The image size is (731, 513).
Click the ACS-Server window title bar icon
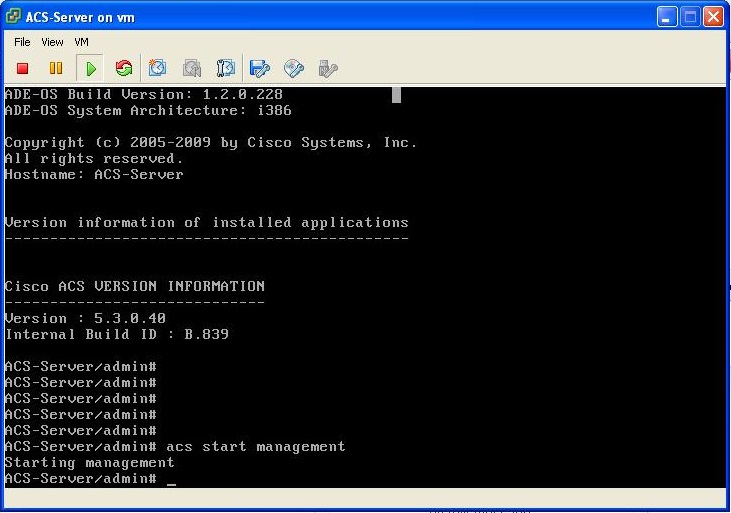[14, 16]
